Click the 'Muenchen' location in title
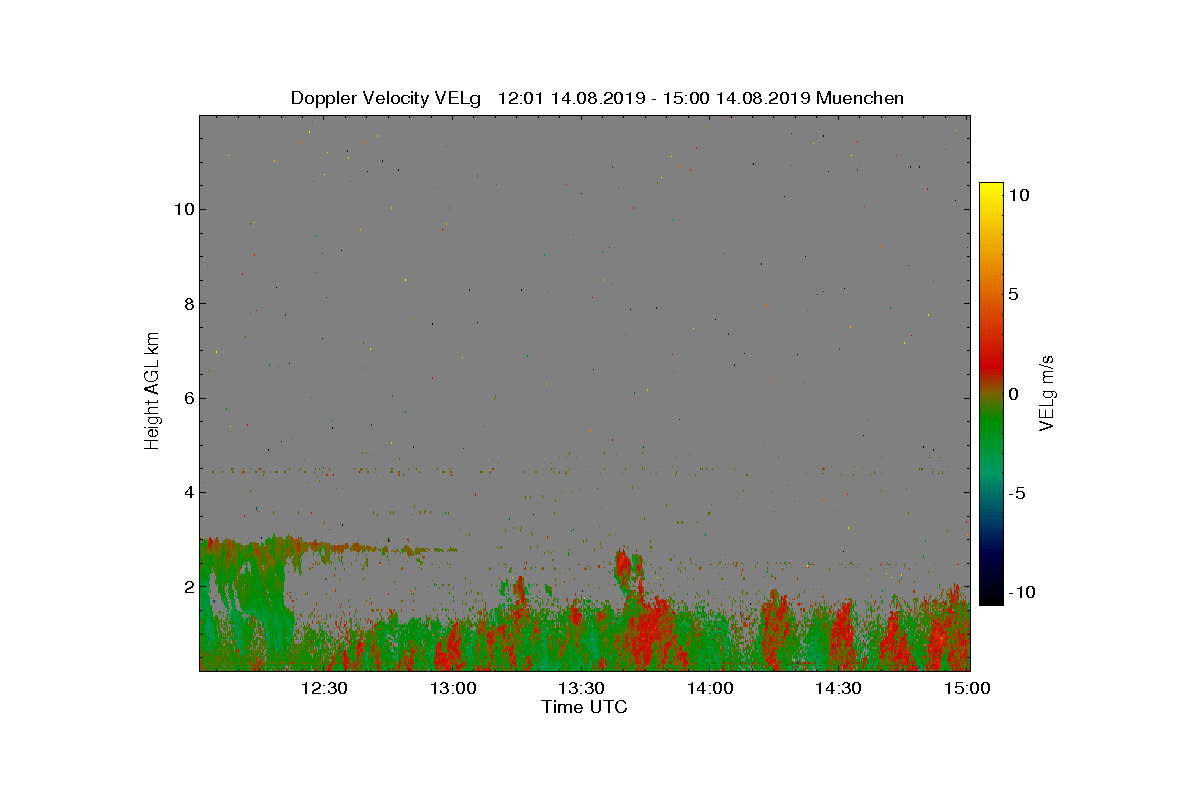Screen dimensions: 1200x800 (860, 98)
